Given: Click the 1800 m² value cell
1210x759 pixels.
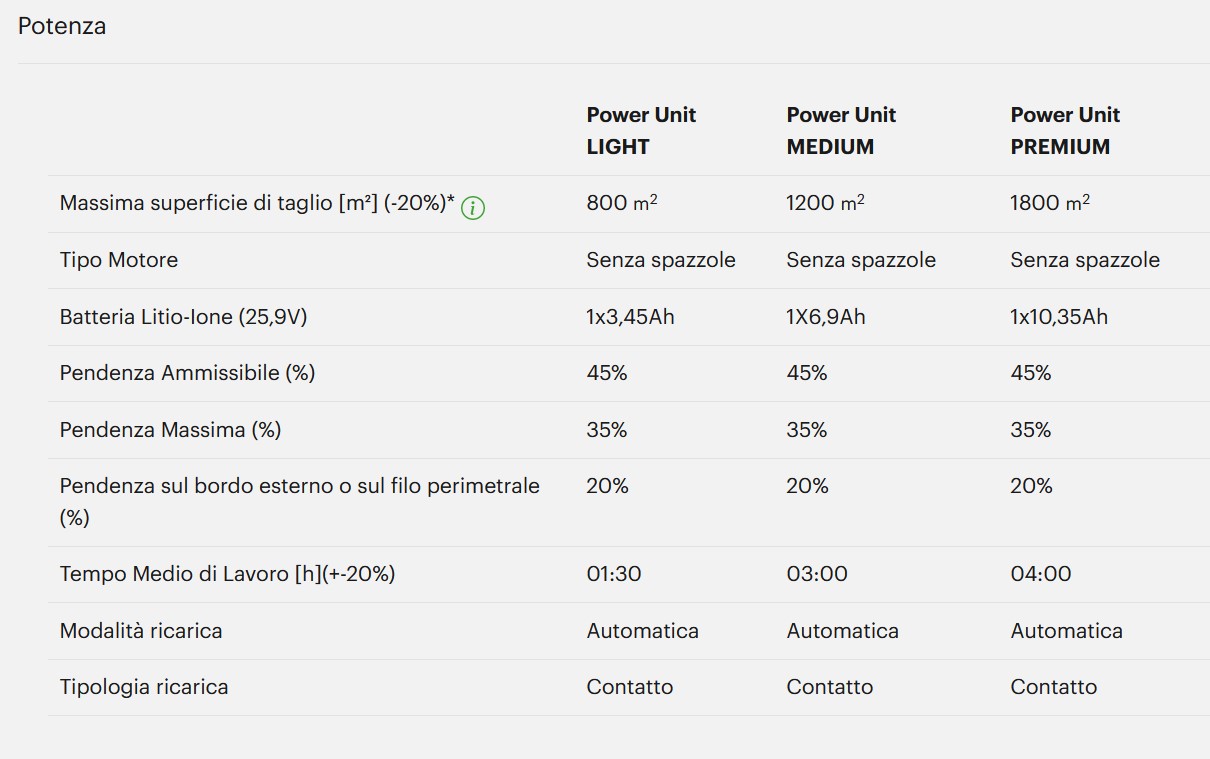Looking at the screenshot, I should pos(1050,202).
